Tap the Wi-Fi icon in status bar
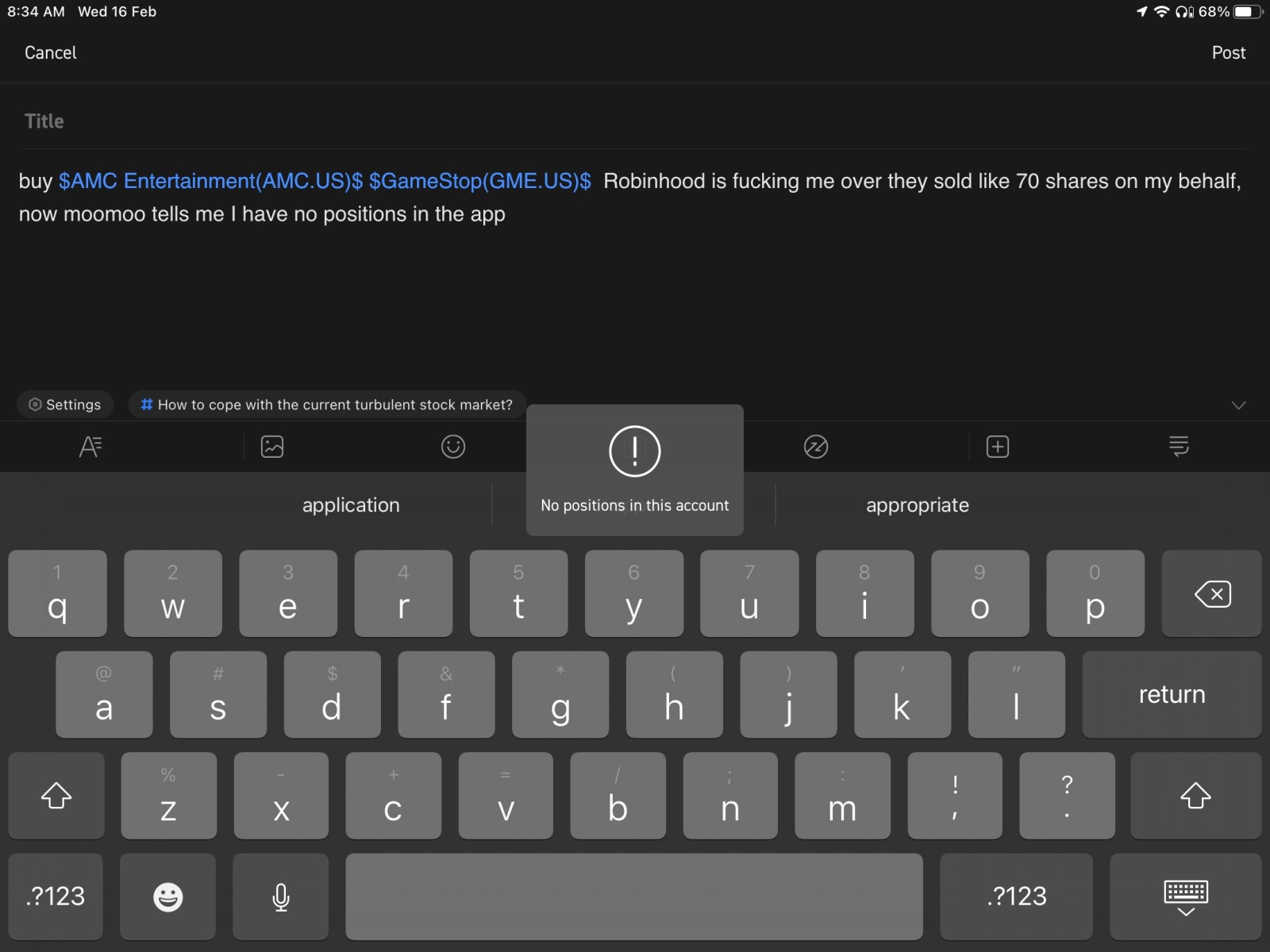This screenshot has width=1270, height=952. click(x=1161, y=12)
